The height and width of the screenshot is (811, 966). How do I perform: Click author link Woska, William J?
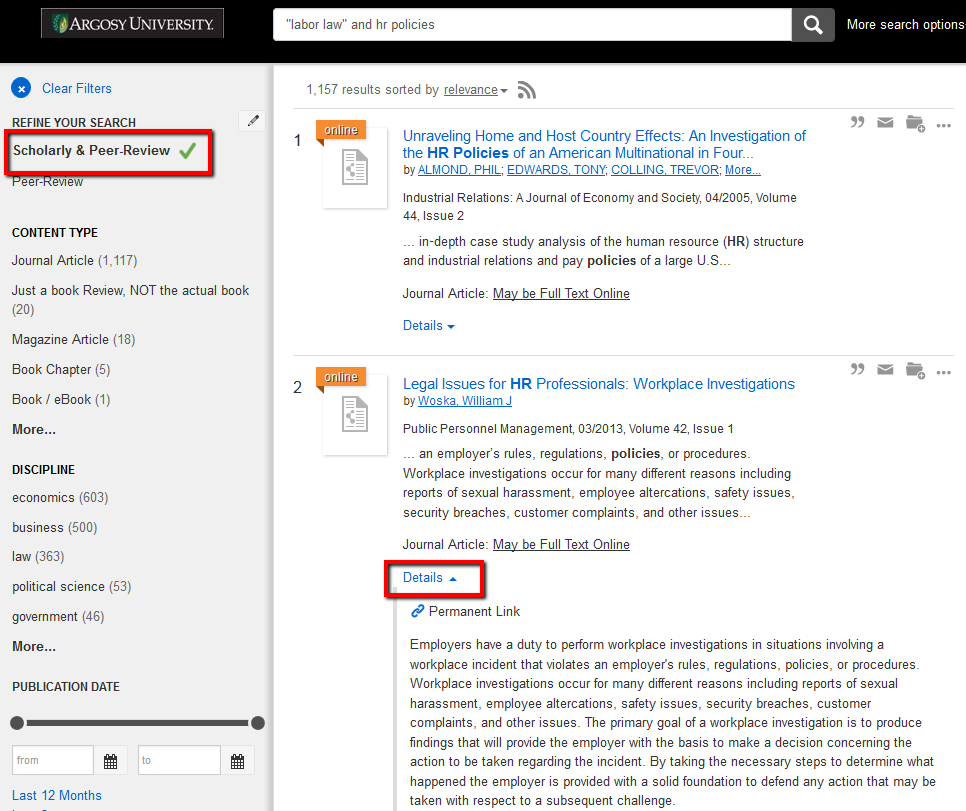pyautogui.click(x=465, y=401)
